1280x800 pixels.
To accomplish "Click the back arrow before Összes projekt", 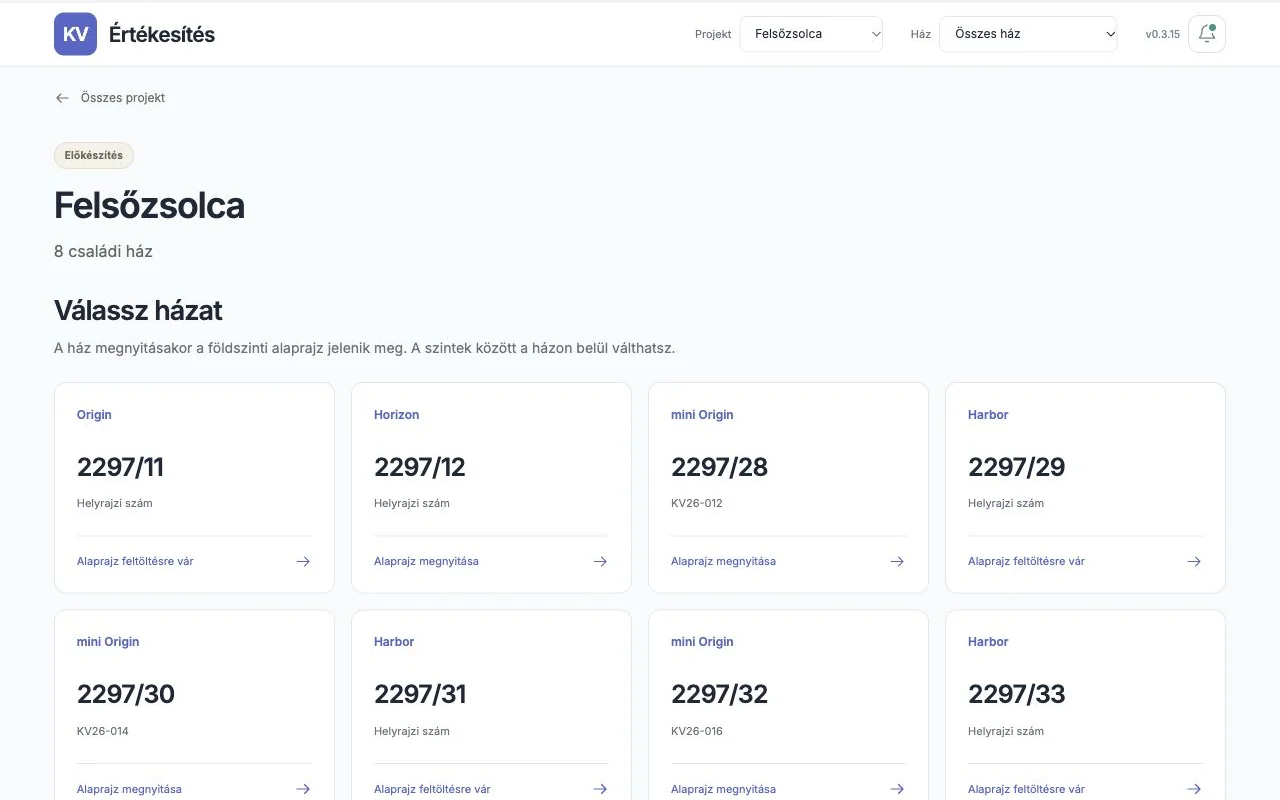I will click(x=62, y=98).
